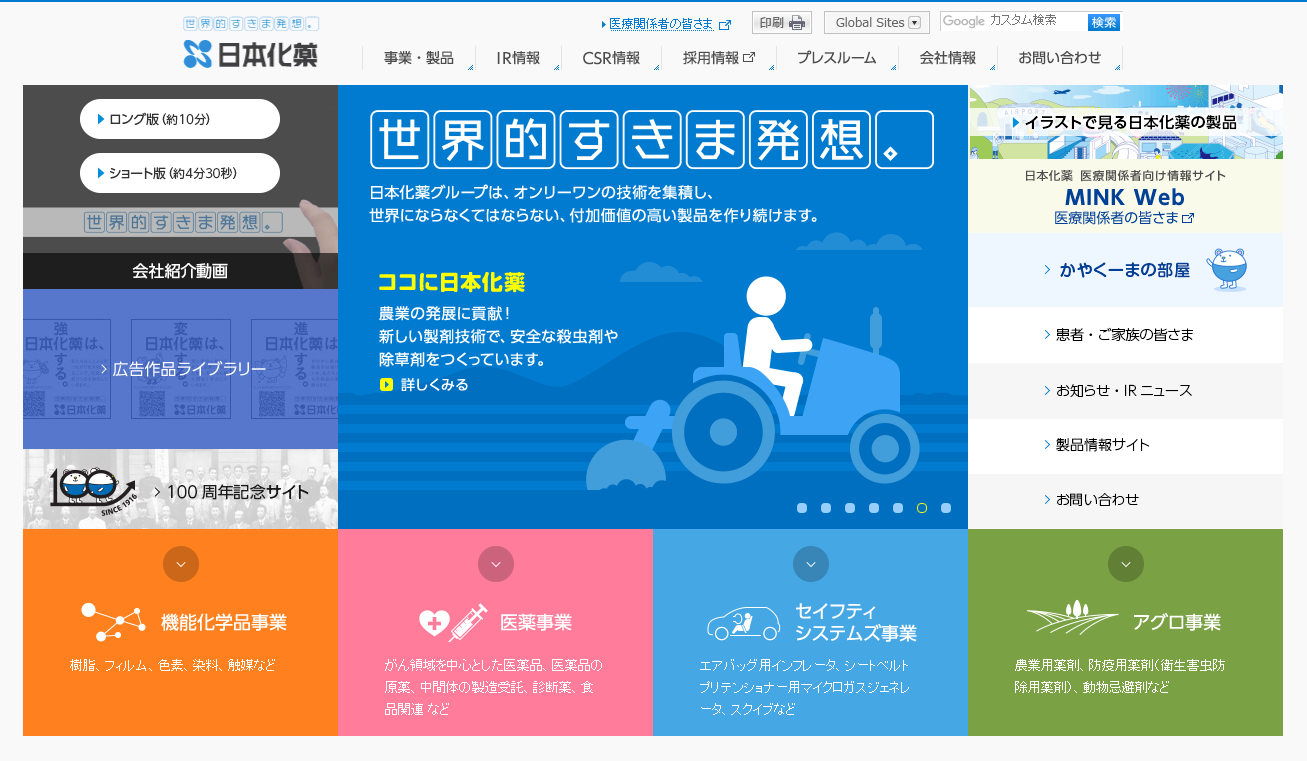Click the printer icon in the 印刷 button

pos(797,23)
